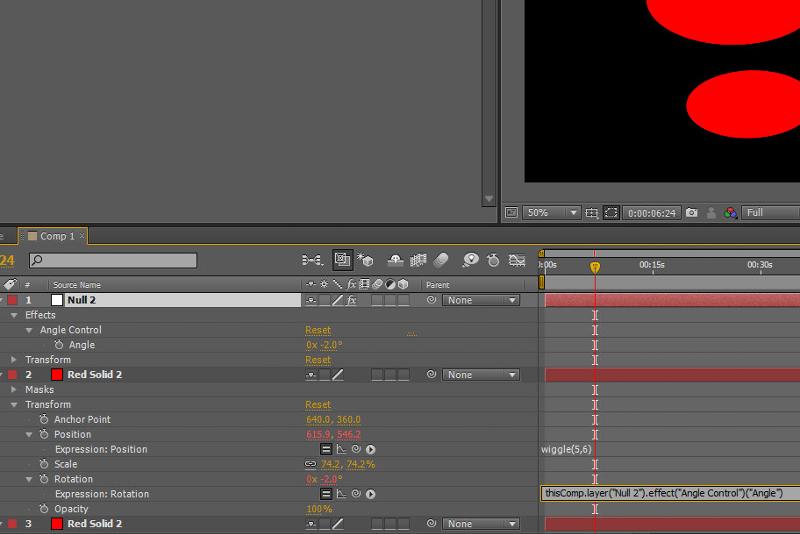800x534 pixels.
Task: Open the Show Channel RGB menu
Action: click(x=731, y=213)
